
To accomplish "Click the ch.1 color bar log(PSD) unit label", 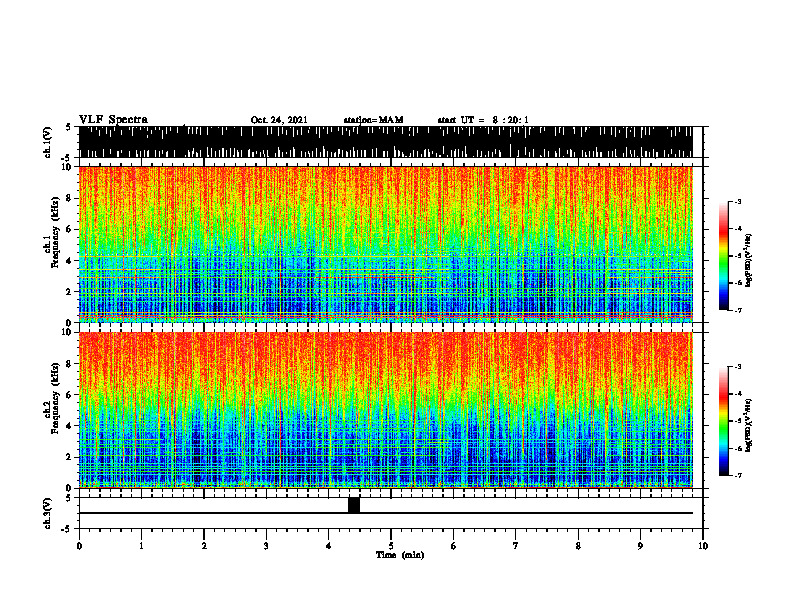I will pos(749,261).
